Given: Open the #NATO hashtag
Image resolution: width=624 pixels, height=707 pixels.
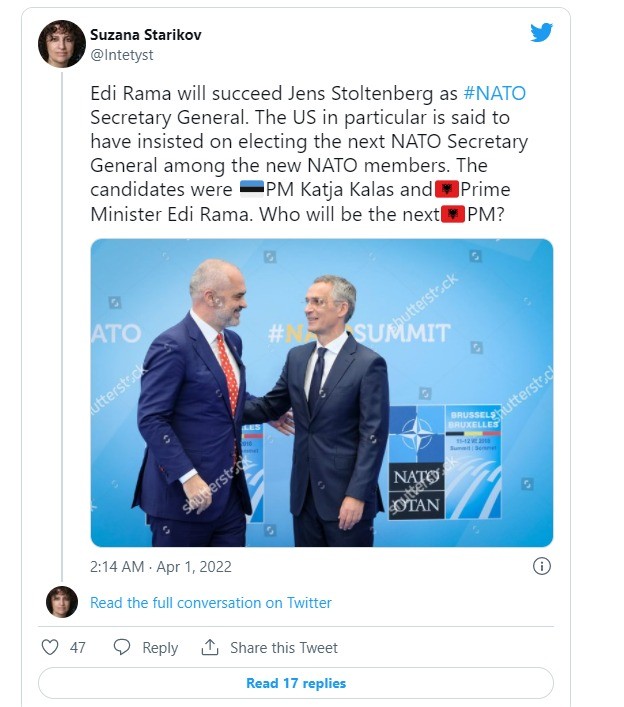Looking at the screenshot, I should point(494,94).
